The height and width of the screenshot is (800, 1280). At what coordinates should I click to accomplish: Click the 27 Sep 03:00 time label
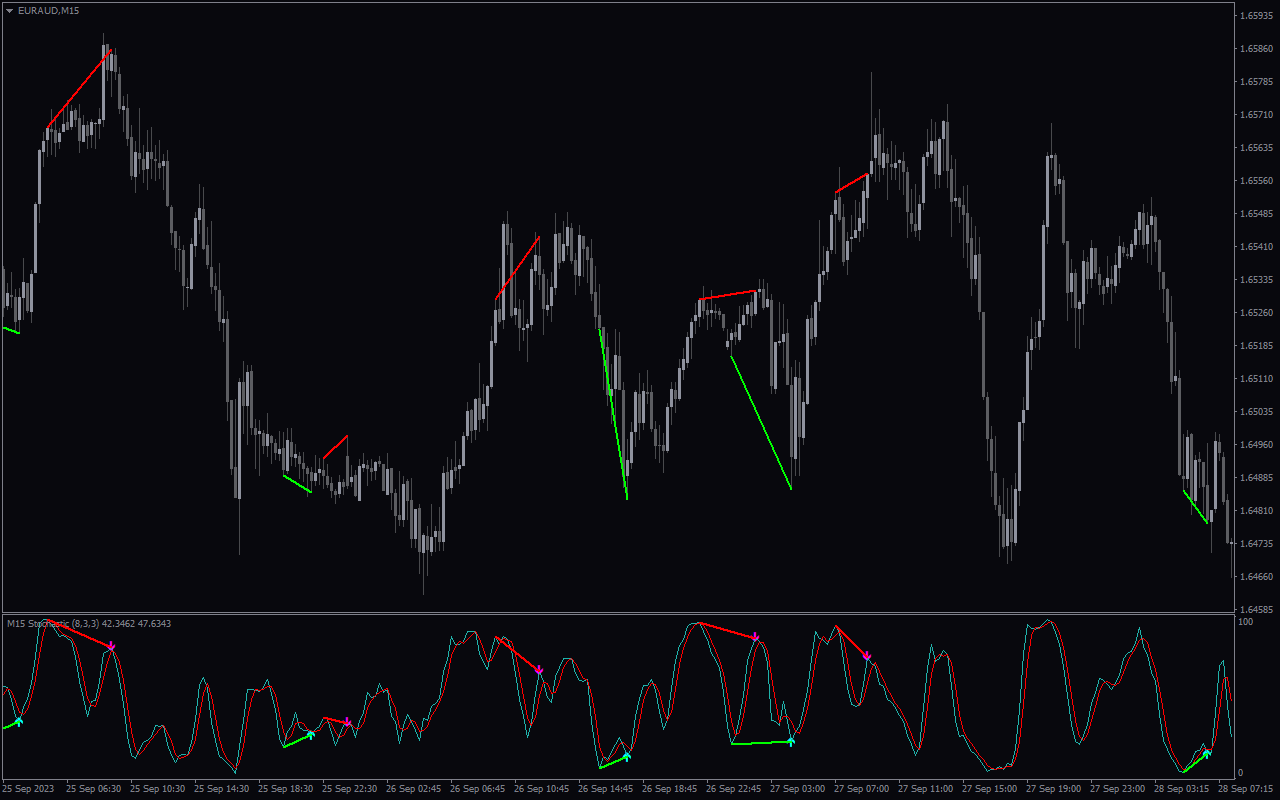point(797,789)
